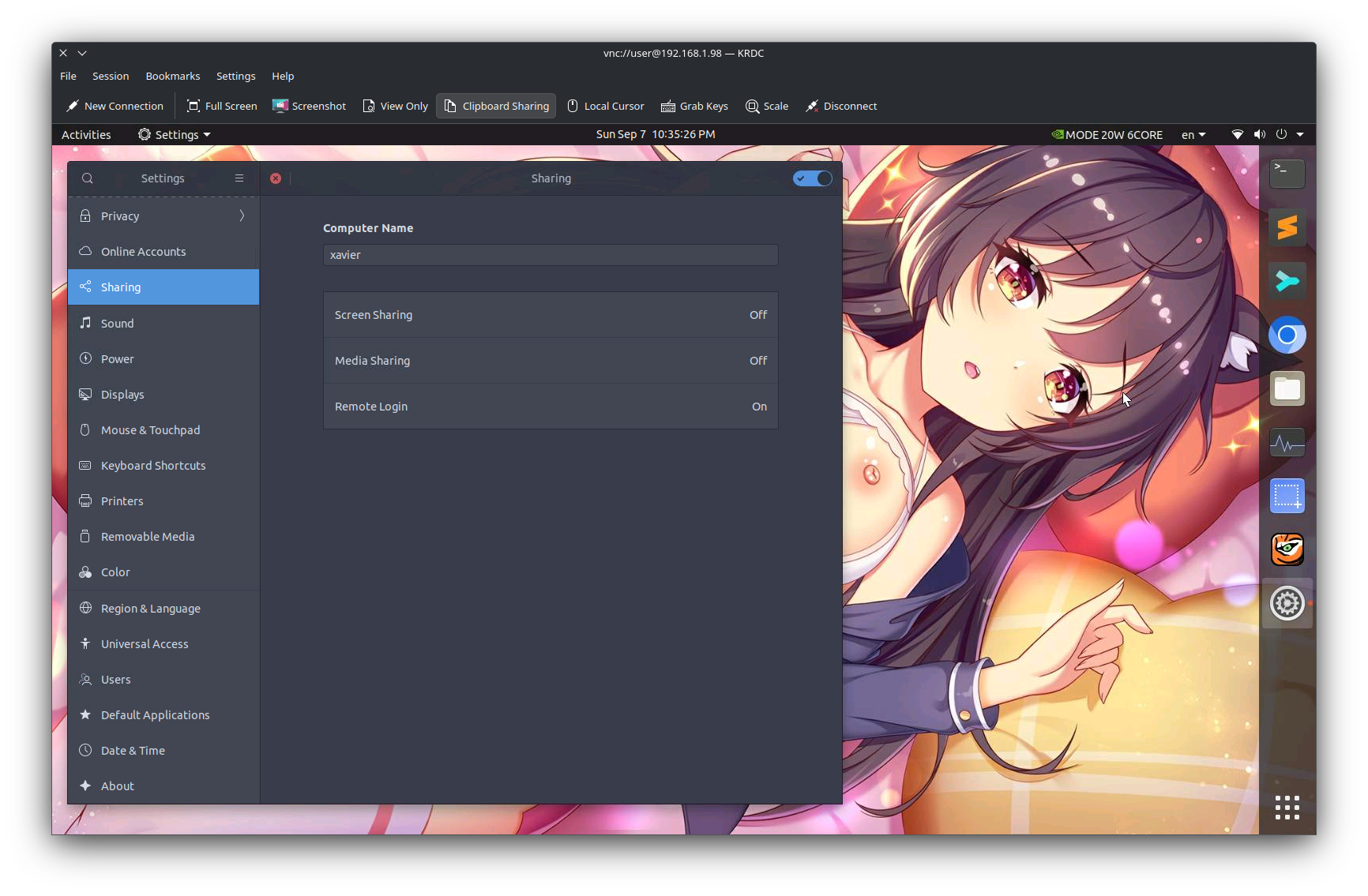This screenshot has width=1368, height=896.
Task: Launch Chromium browser from dock
Action: (x=1287, y=335)
